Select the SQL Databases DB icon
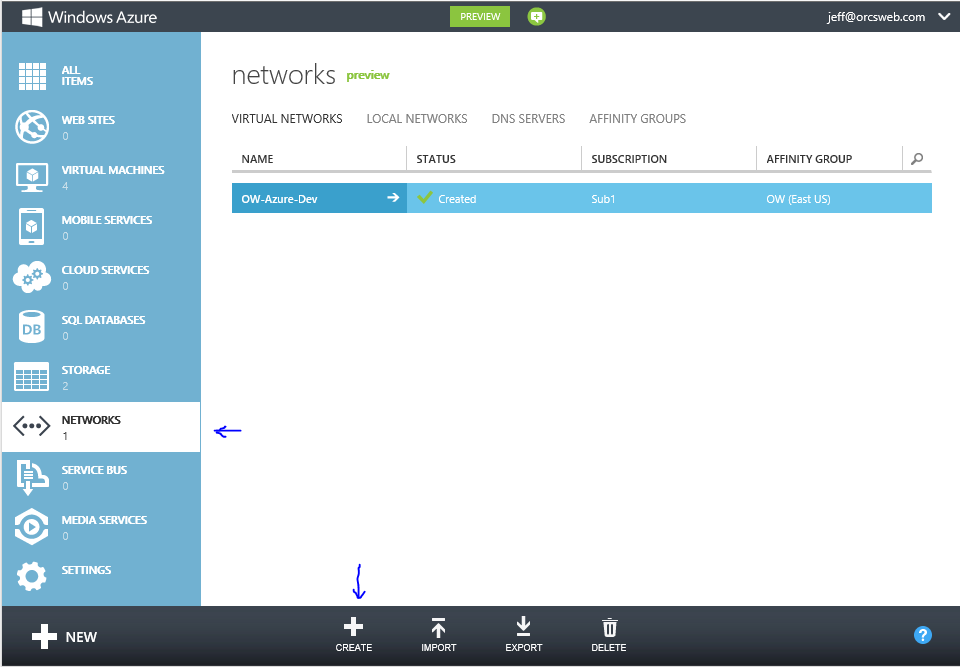 click(32, 326)
